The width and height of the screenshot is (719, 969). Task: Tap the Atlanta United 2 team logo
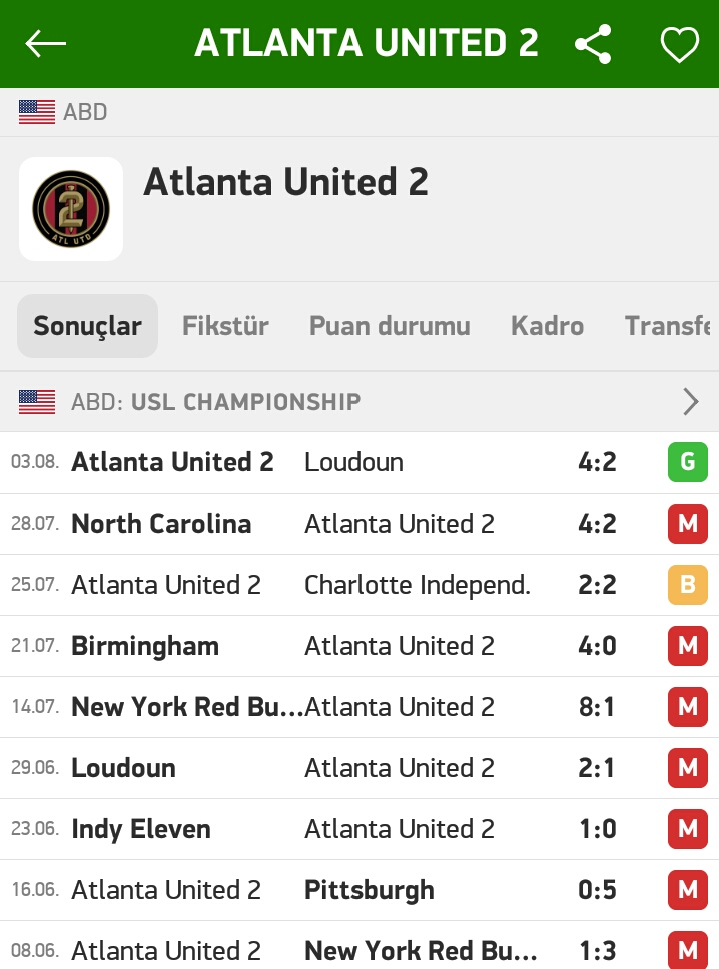point(71,209)
